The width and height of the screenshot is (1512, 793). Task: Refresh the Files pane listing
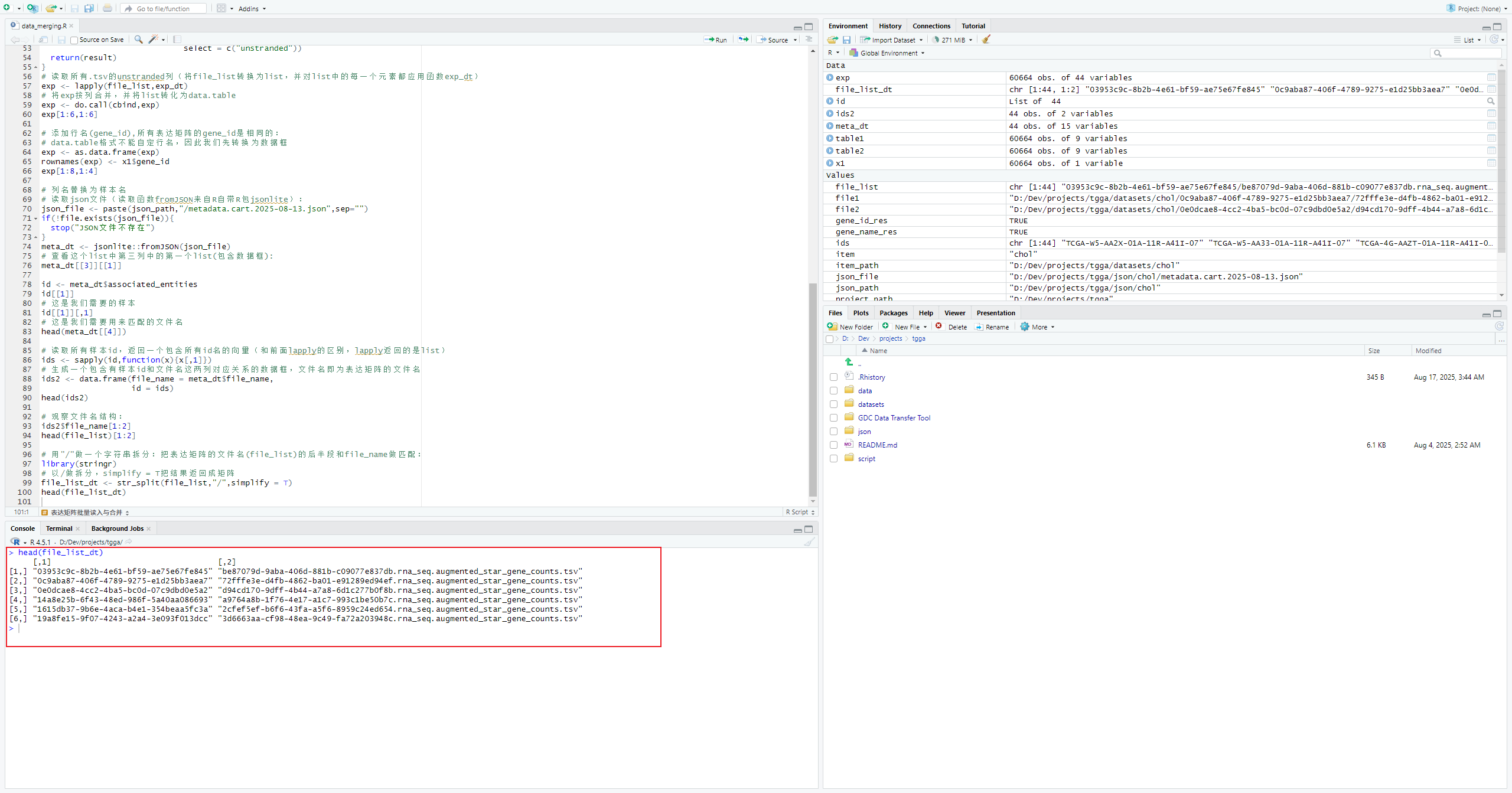click(x=1499, y=326)
